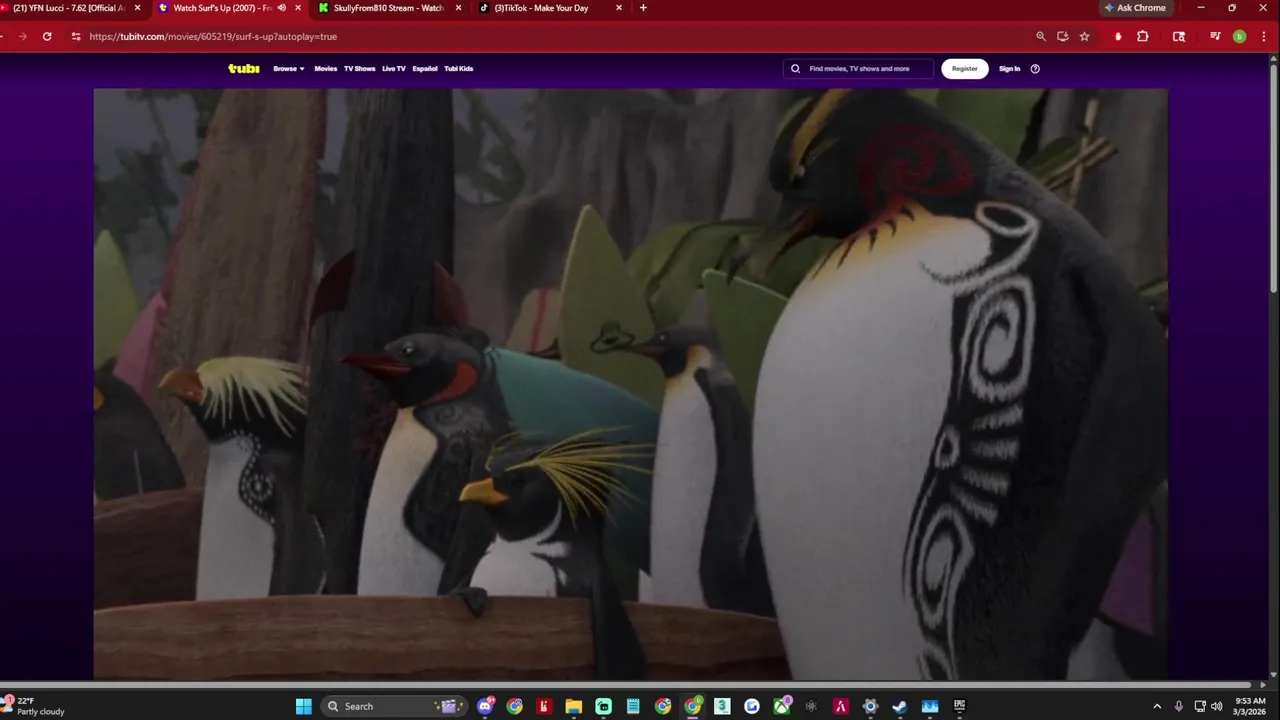The image size is (1280, 720).
Task: Open the TV Shows section
Action: click(359, 69)
